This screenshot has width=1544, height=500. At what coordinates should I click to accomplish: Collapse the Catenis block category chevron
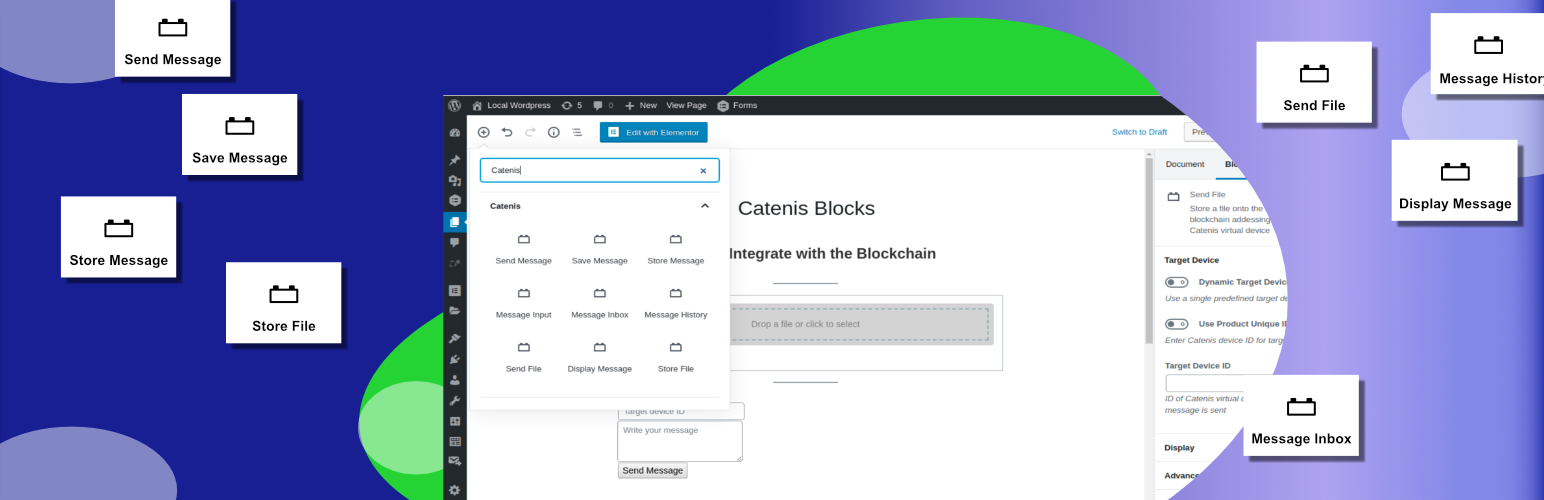(704, 206)
